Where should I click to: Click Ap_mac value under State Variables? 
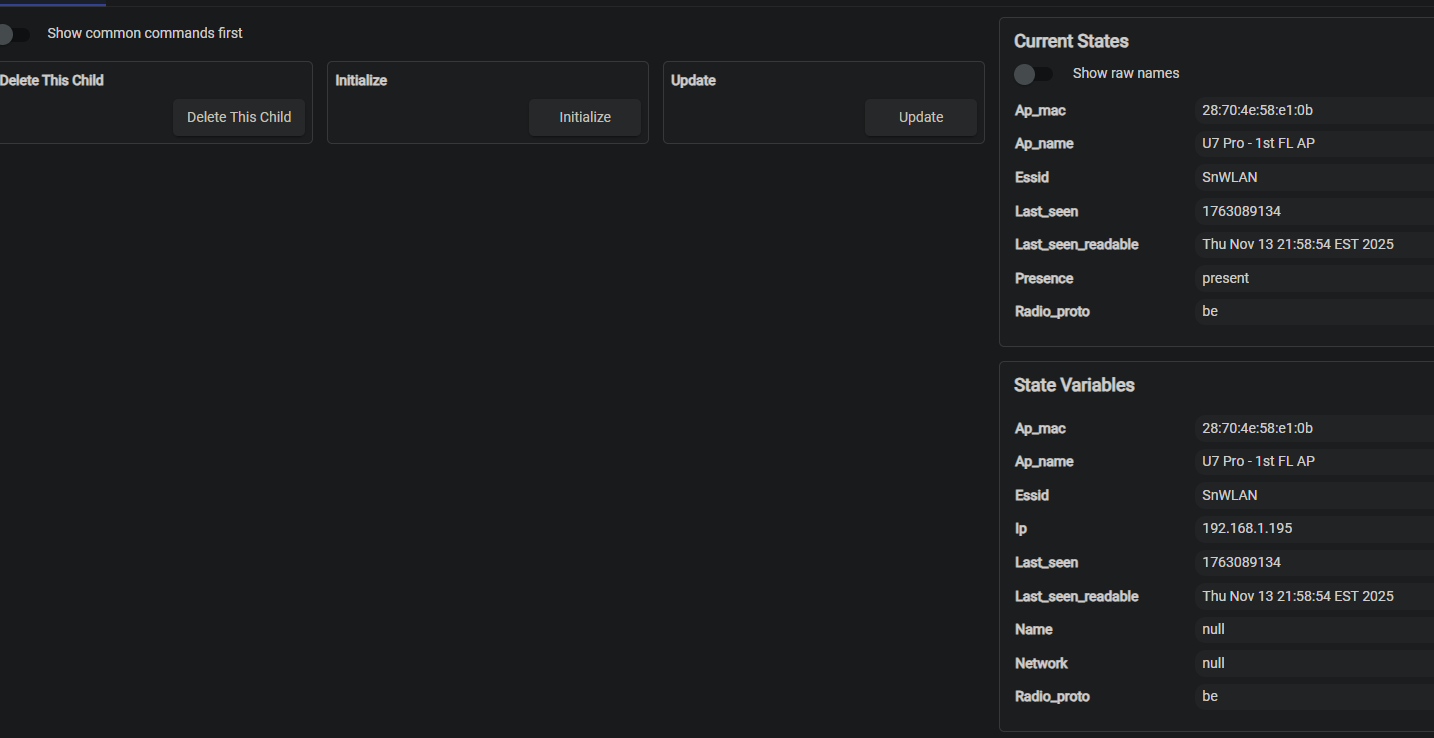[1257, 428]
